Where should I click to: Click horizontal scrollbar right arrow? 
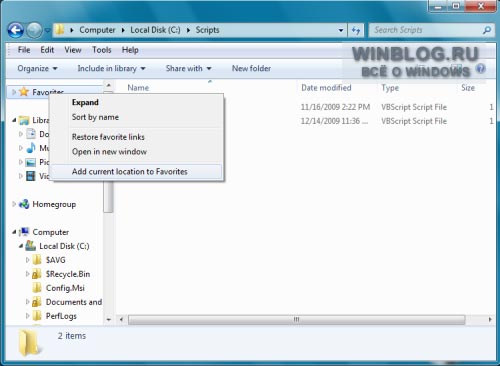click(x=490, y=319)
